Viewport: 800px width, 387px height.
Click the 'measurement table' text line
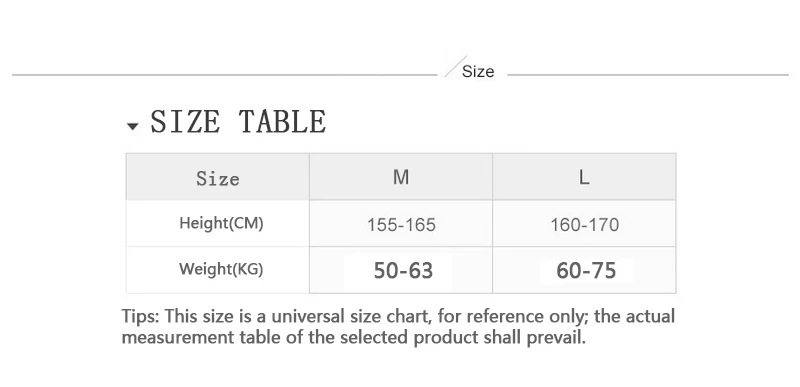point(354,338)
